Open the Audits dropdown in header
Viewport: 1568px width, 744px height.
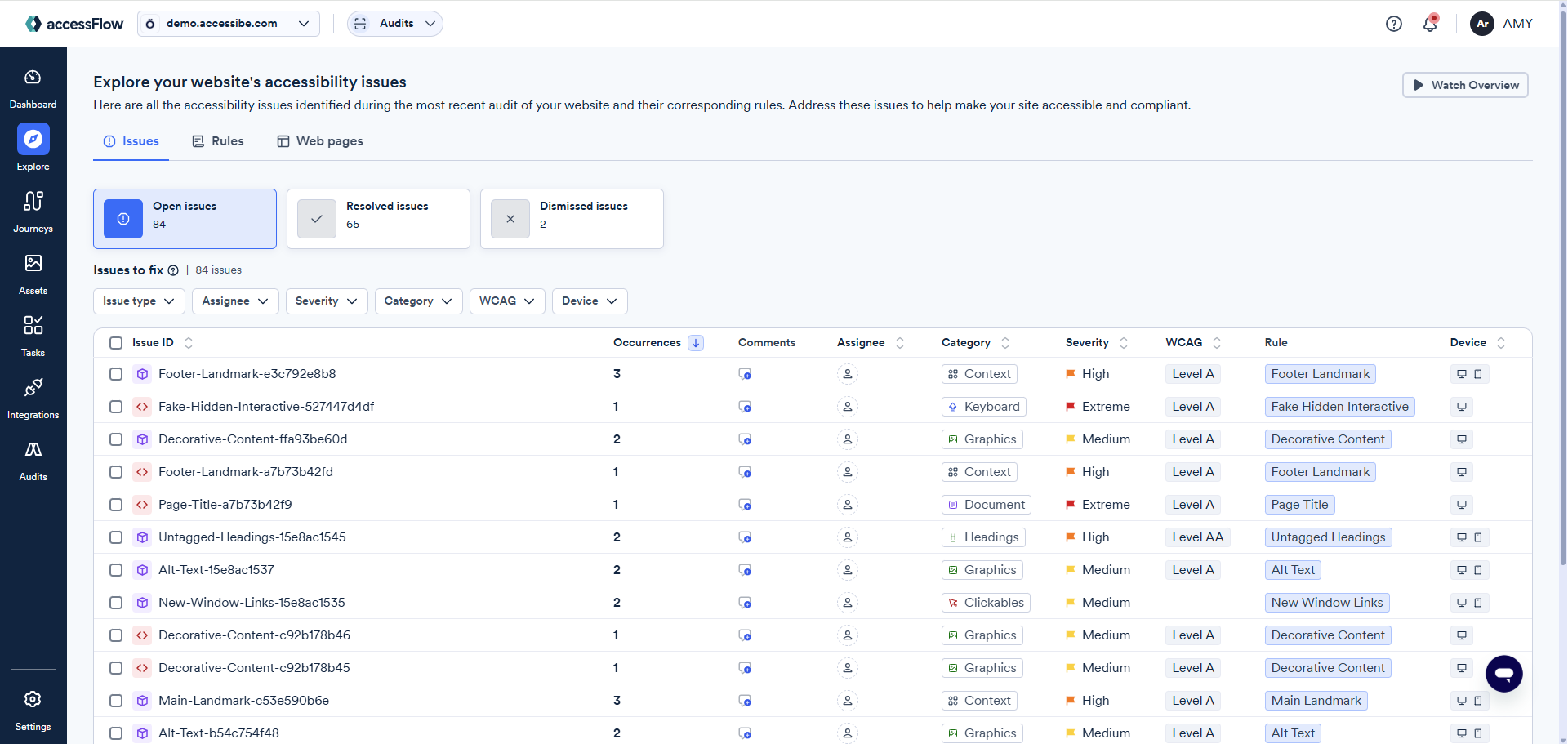(x=395, y=24)
